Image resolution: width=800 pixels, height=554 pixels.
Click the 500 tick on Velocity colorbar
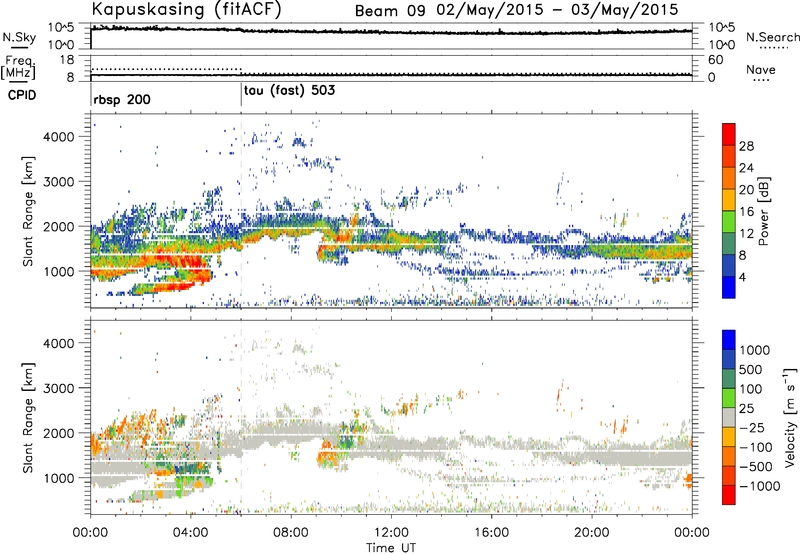(751, 370)
